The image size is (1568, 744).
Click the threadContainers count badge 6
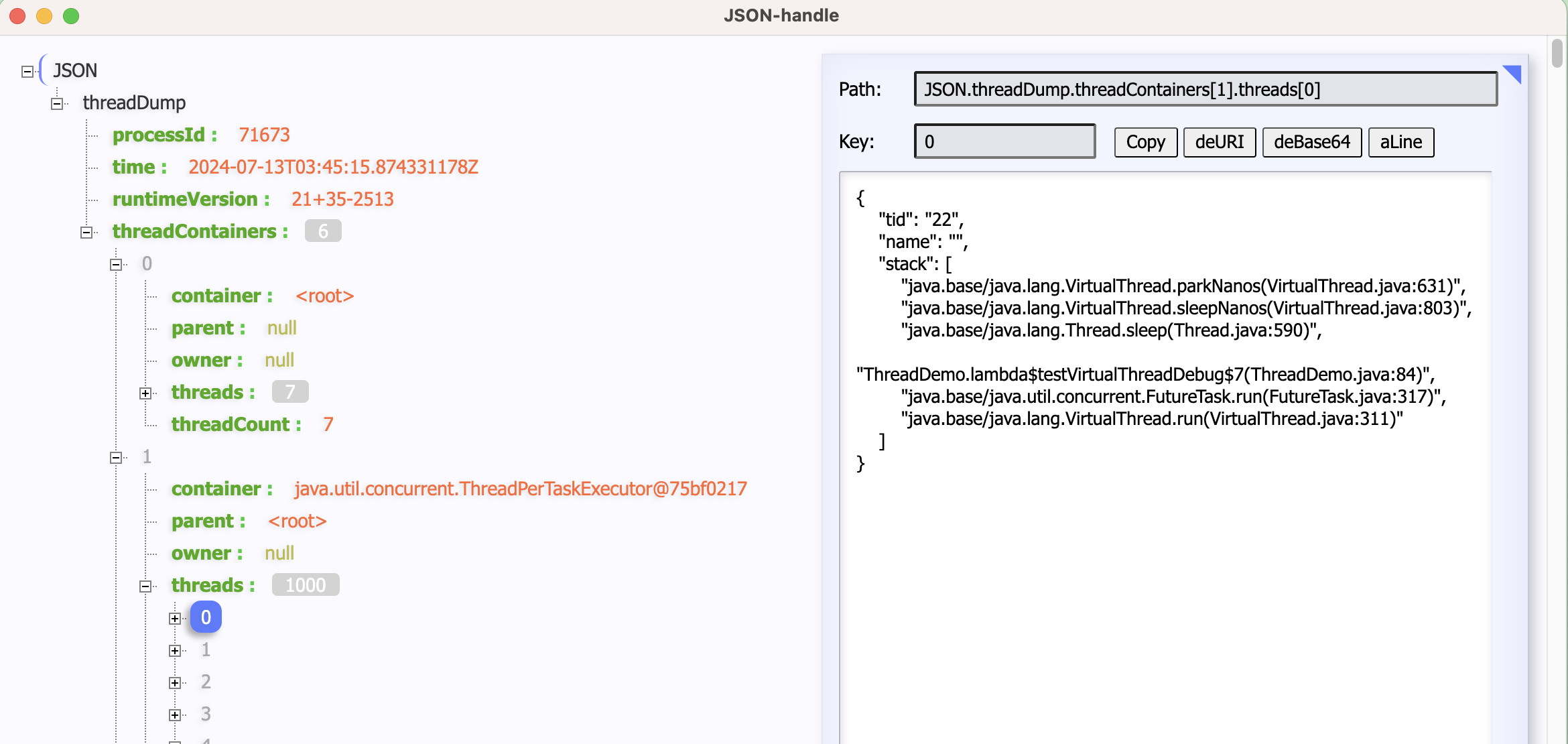pos(323,231)
